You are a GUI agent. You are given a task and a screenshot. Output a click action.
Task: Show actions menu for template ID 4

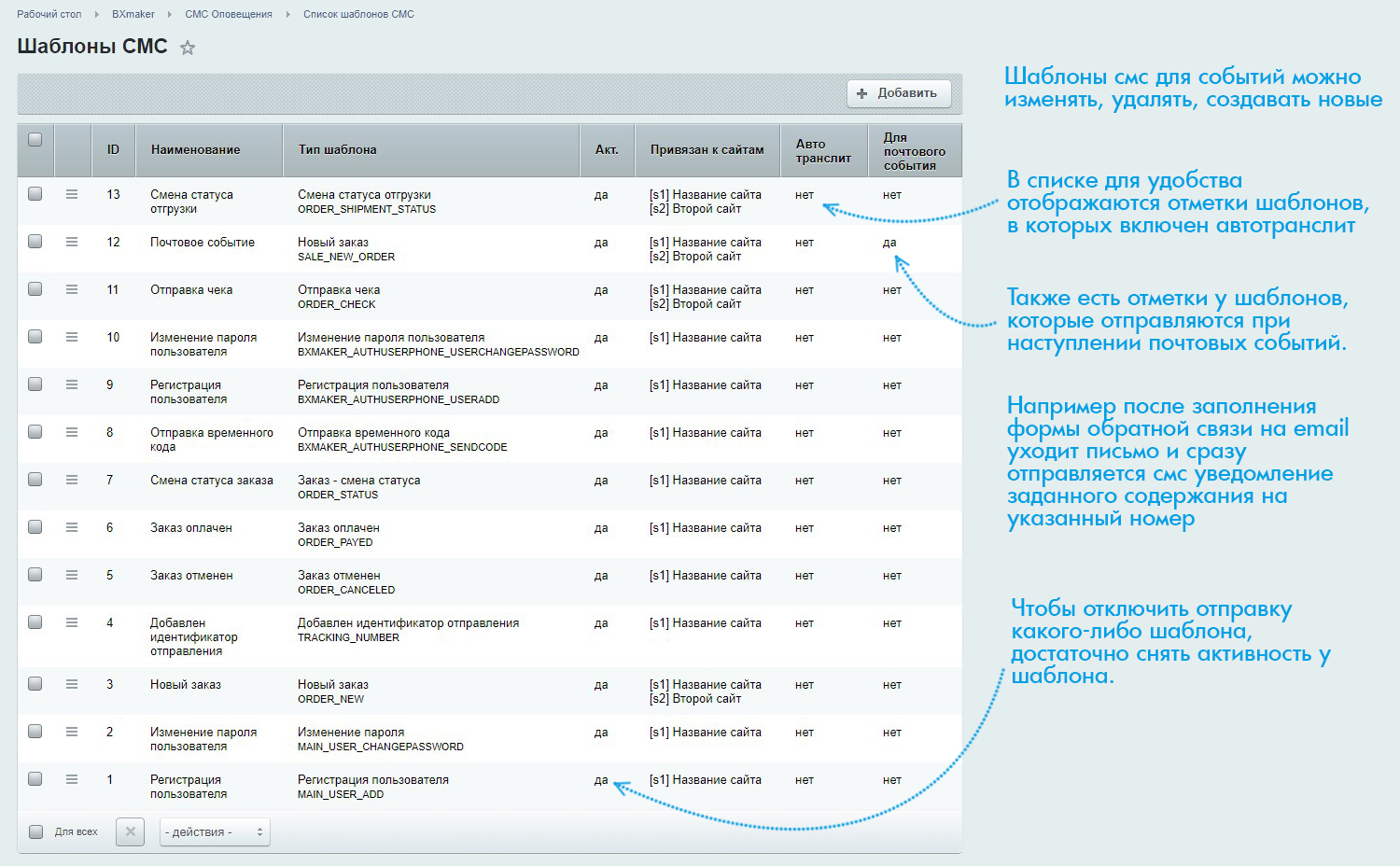(x=72, y=622)
